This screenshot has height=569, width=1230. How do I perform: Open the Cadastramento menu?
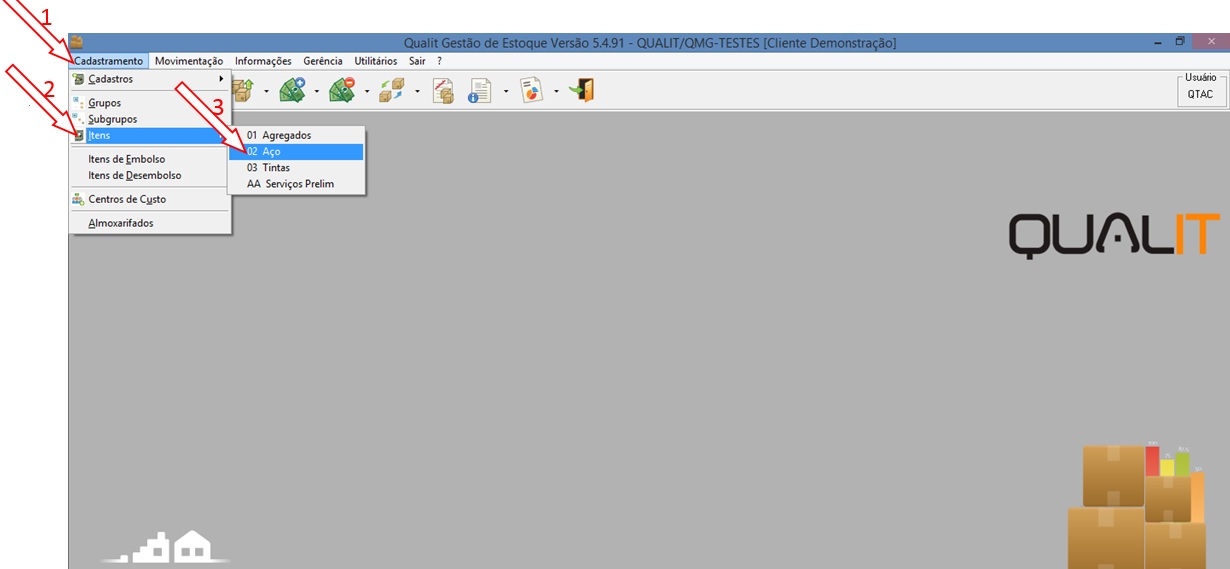tap(109, 61)
